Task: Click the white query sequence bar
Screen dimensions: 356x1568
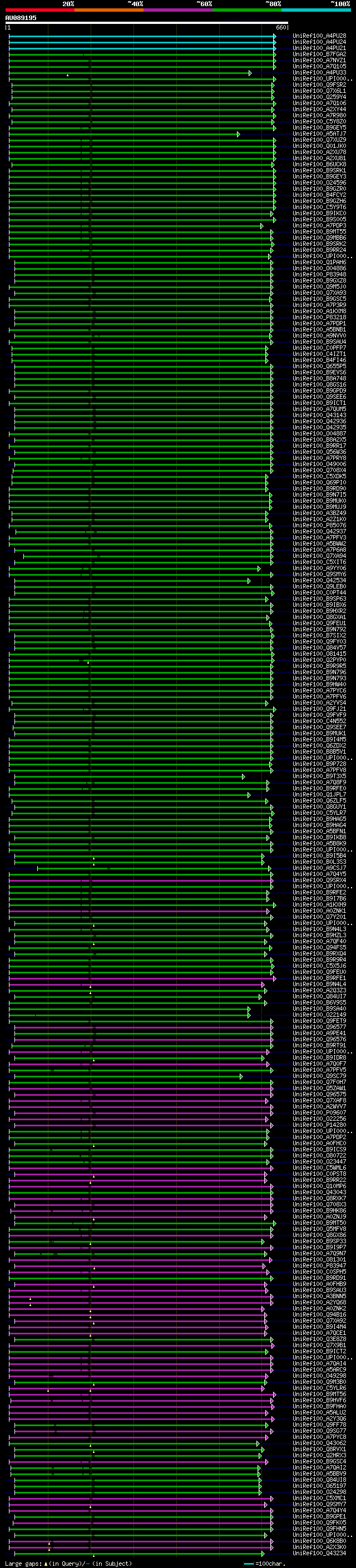Action: [147, 23]
